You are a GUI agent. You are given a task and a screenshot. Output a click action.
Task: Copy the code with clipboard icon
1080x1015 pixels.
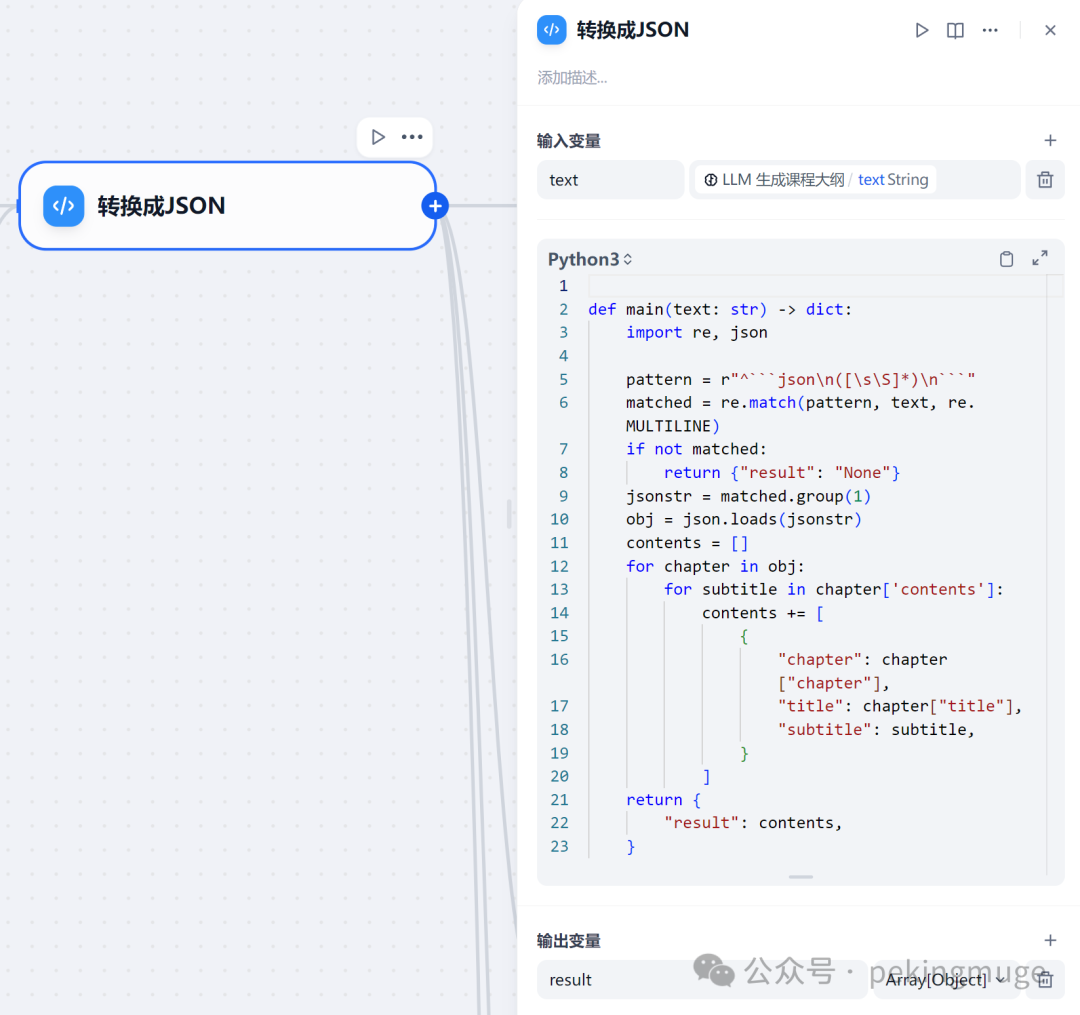pos(1006,259)
